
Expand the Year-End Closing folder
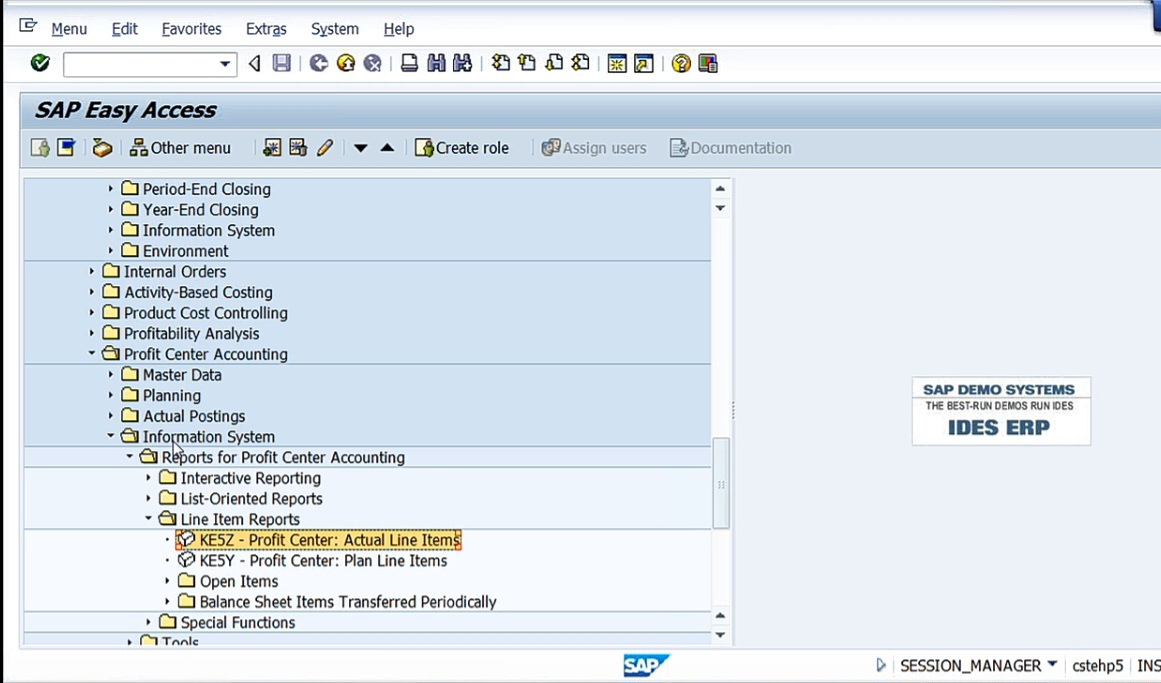[x=111, y=210]
